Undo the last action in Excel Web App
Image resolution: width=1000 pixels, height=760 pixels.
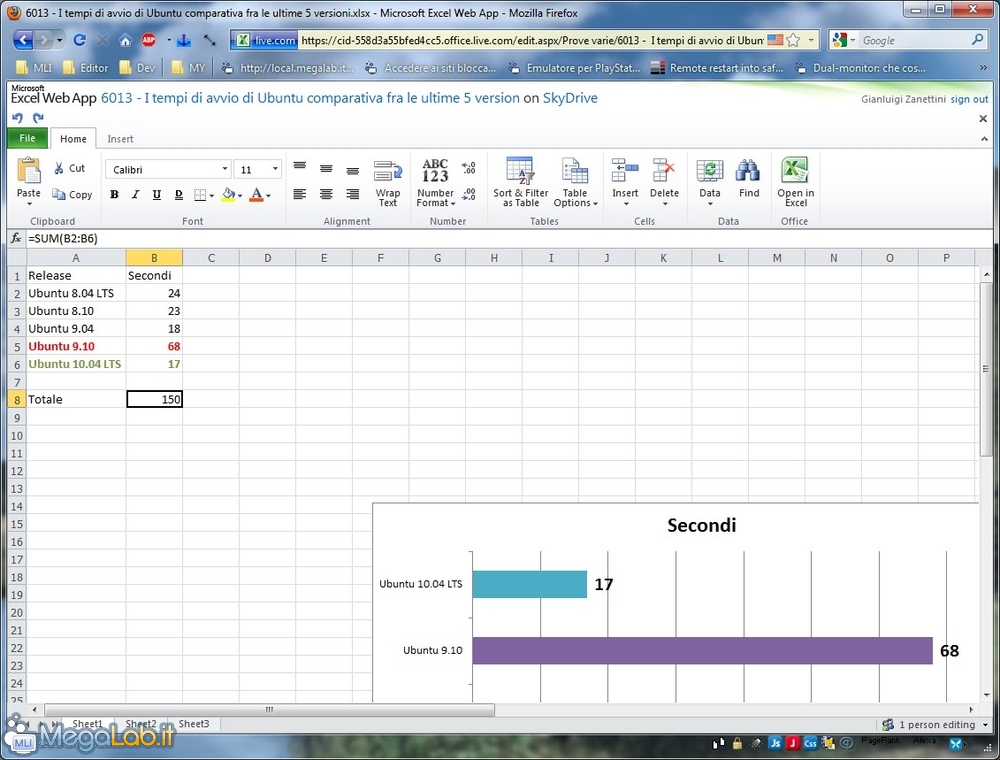coord(17,117)
